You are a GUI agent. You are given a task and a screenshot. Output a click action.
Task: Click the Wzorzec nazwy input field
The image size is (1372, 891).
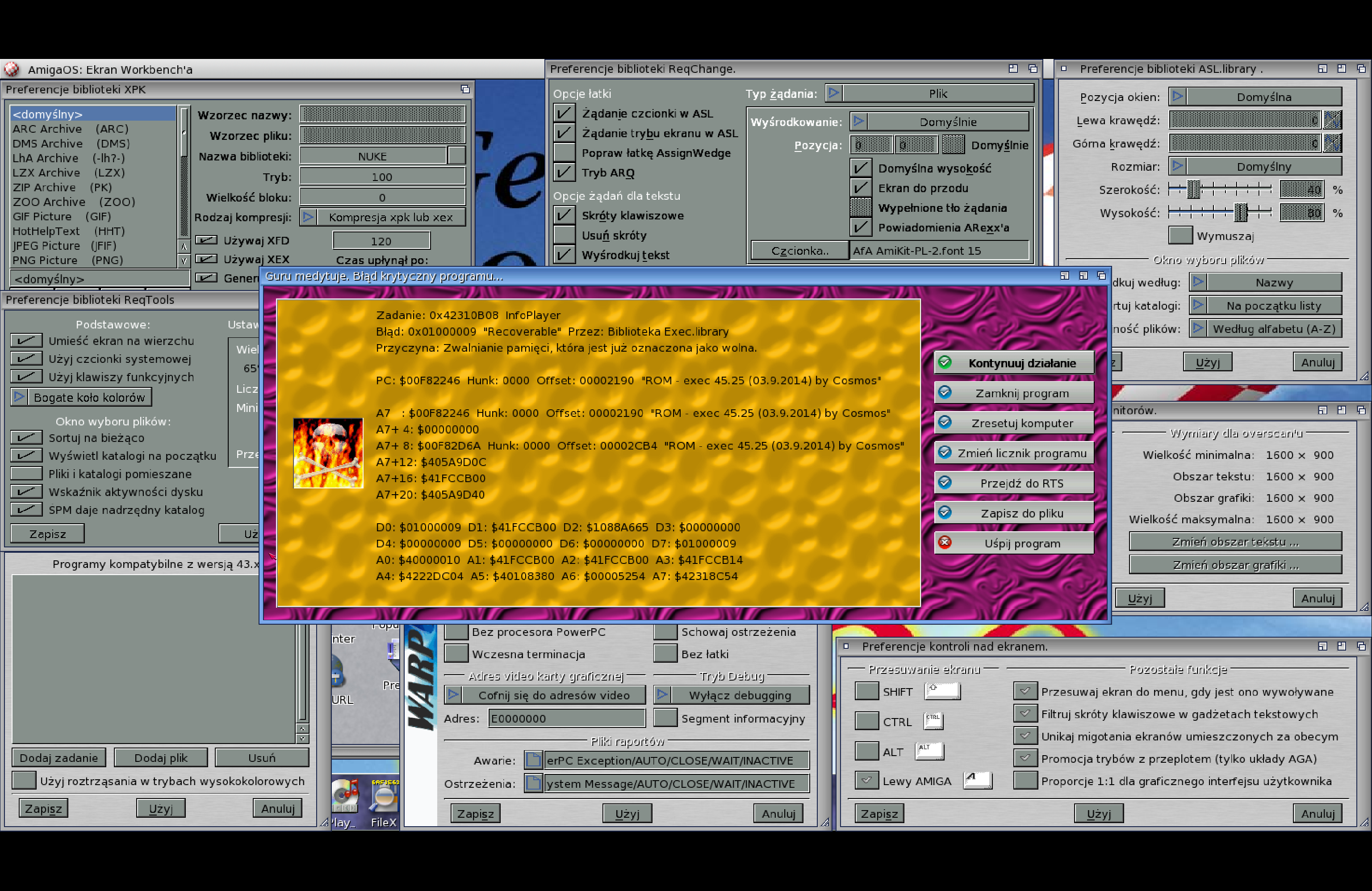coord(382,114)
